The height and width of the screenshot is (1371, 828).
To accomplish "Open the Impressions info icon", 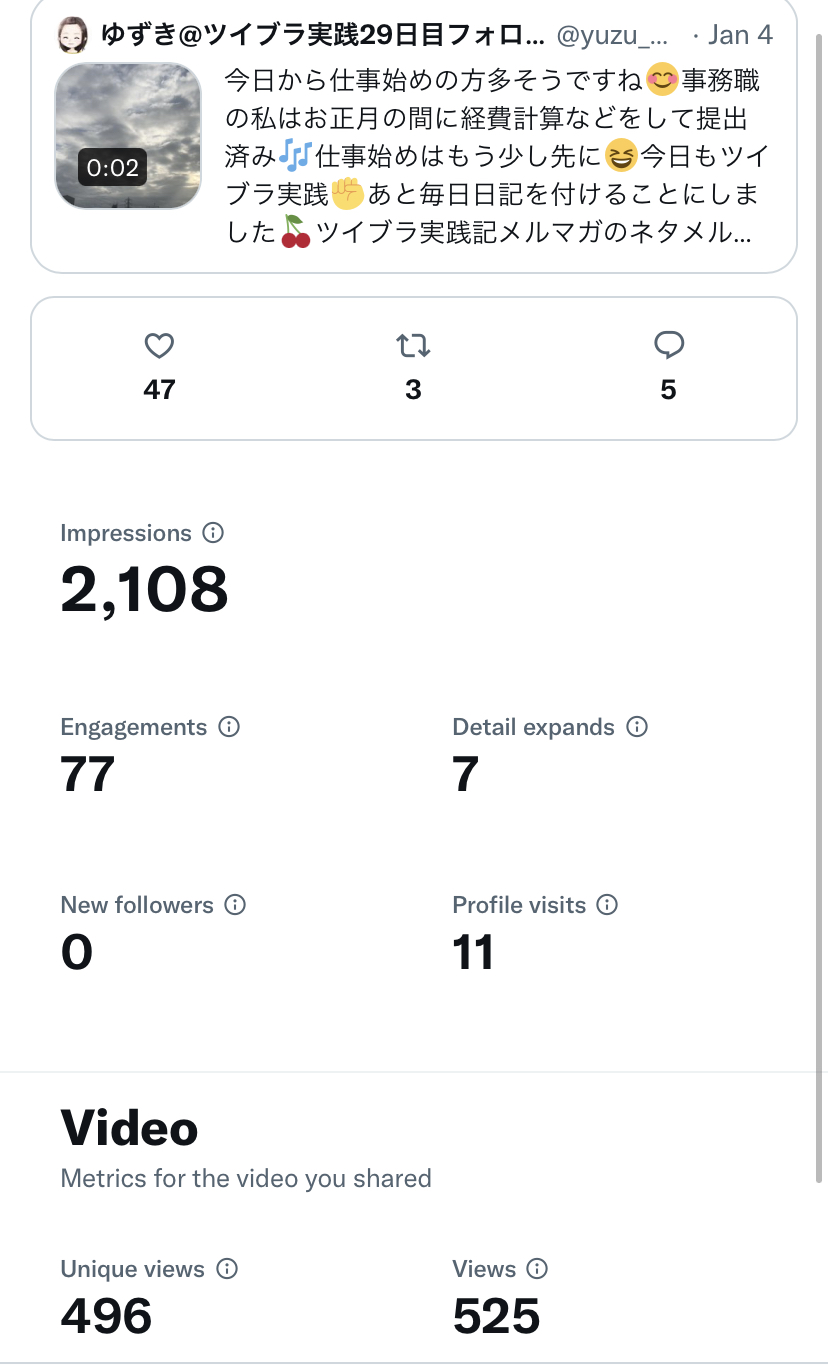I will 213,533.
